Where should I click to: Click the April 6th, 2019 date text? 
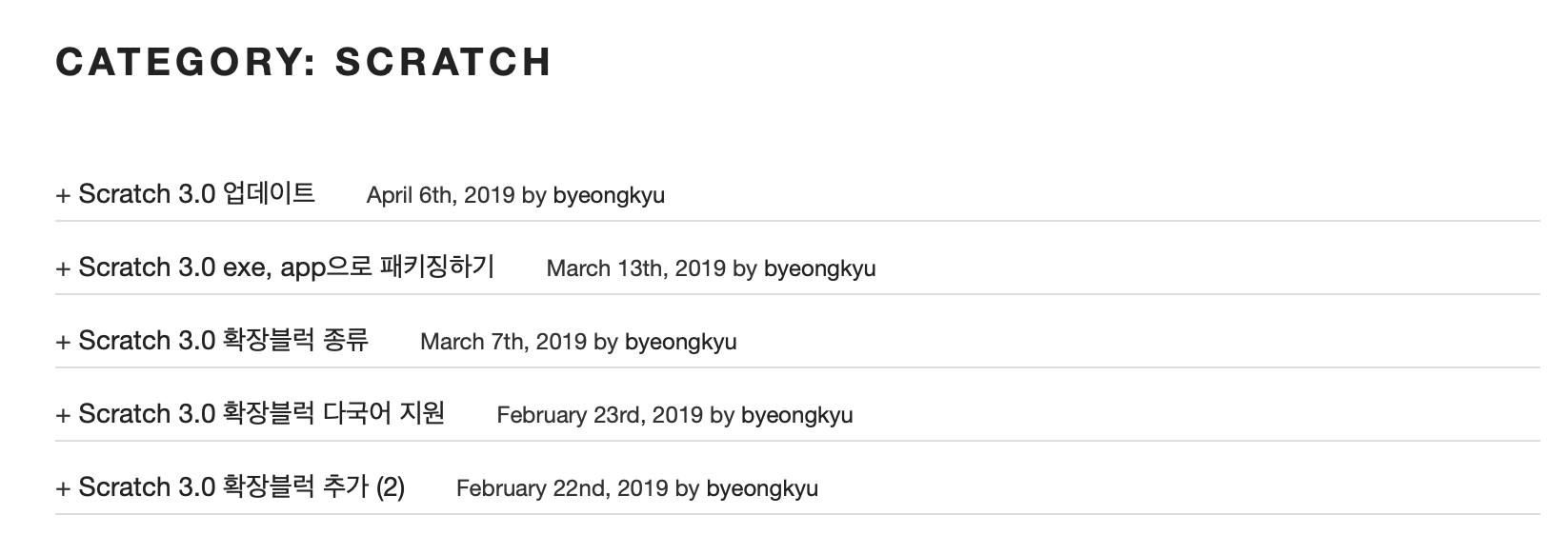(441, 196)
